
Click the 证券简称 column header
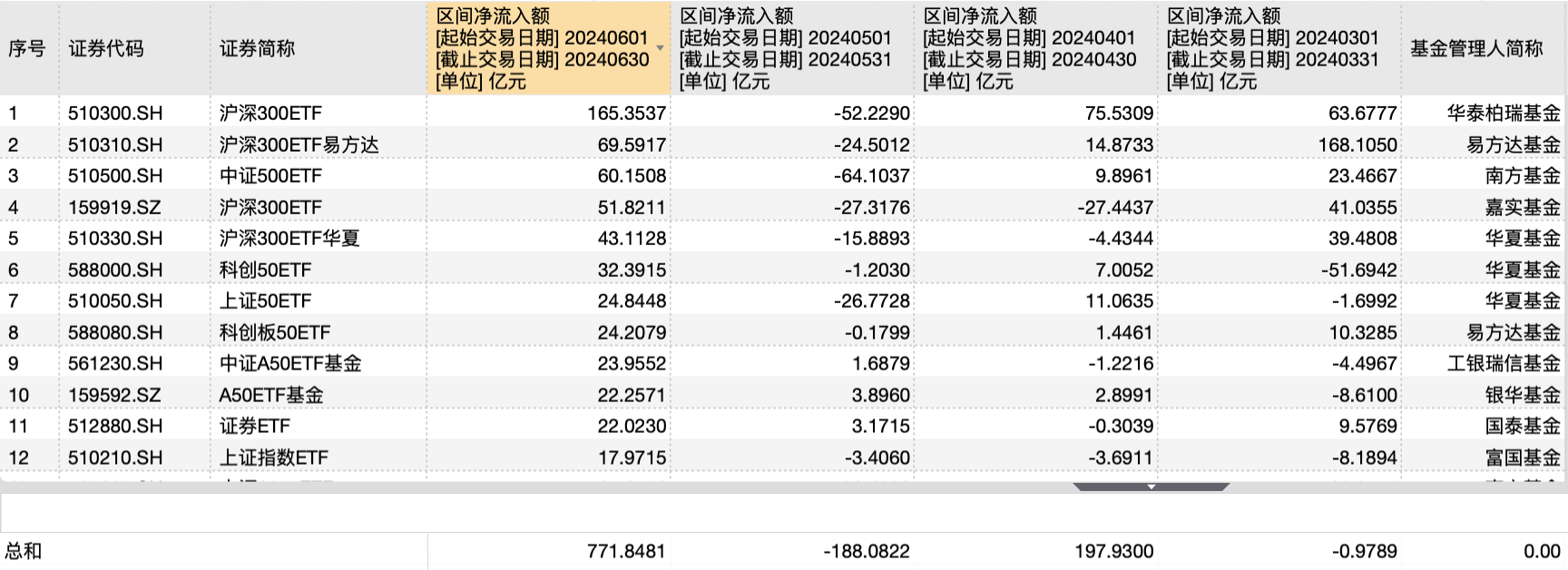click(258, 48)
